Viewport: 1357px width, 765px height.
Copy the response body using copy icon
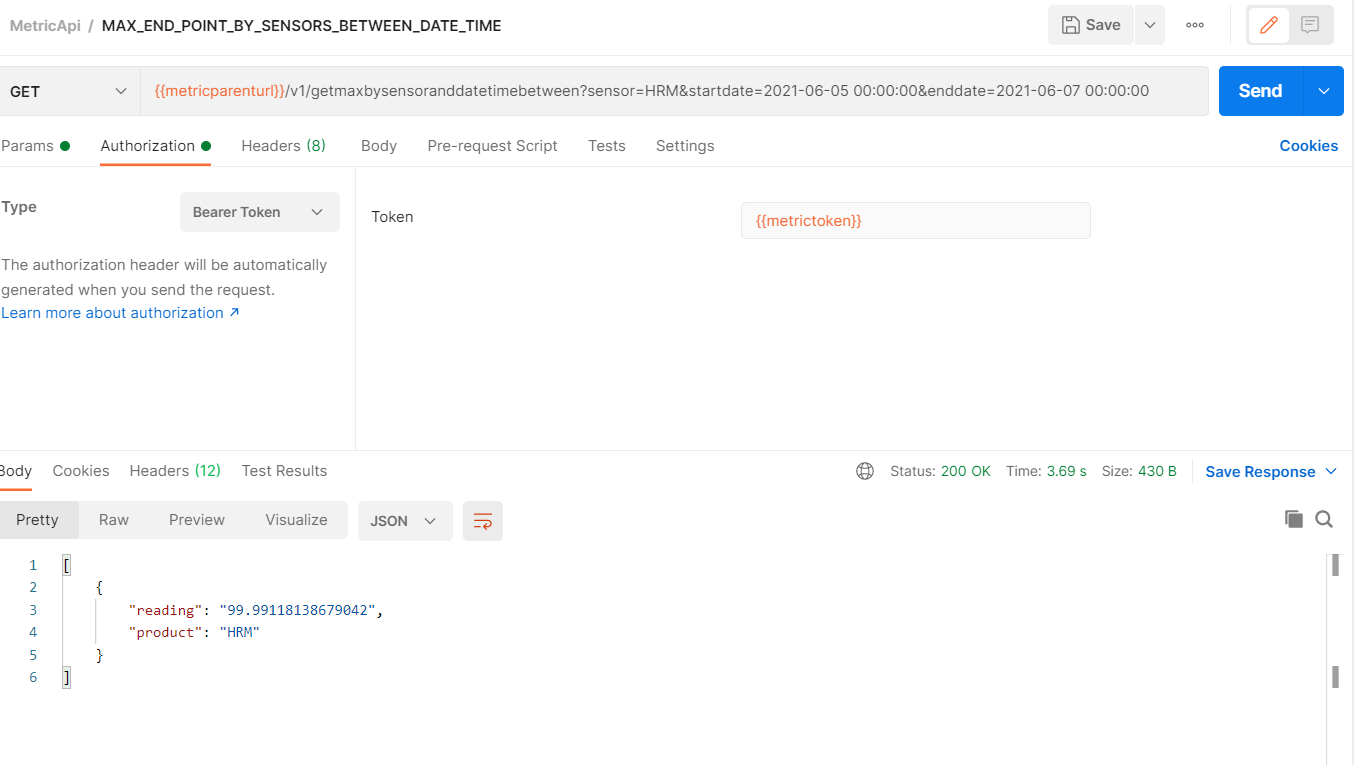(1293, 518)
